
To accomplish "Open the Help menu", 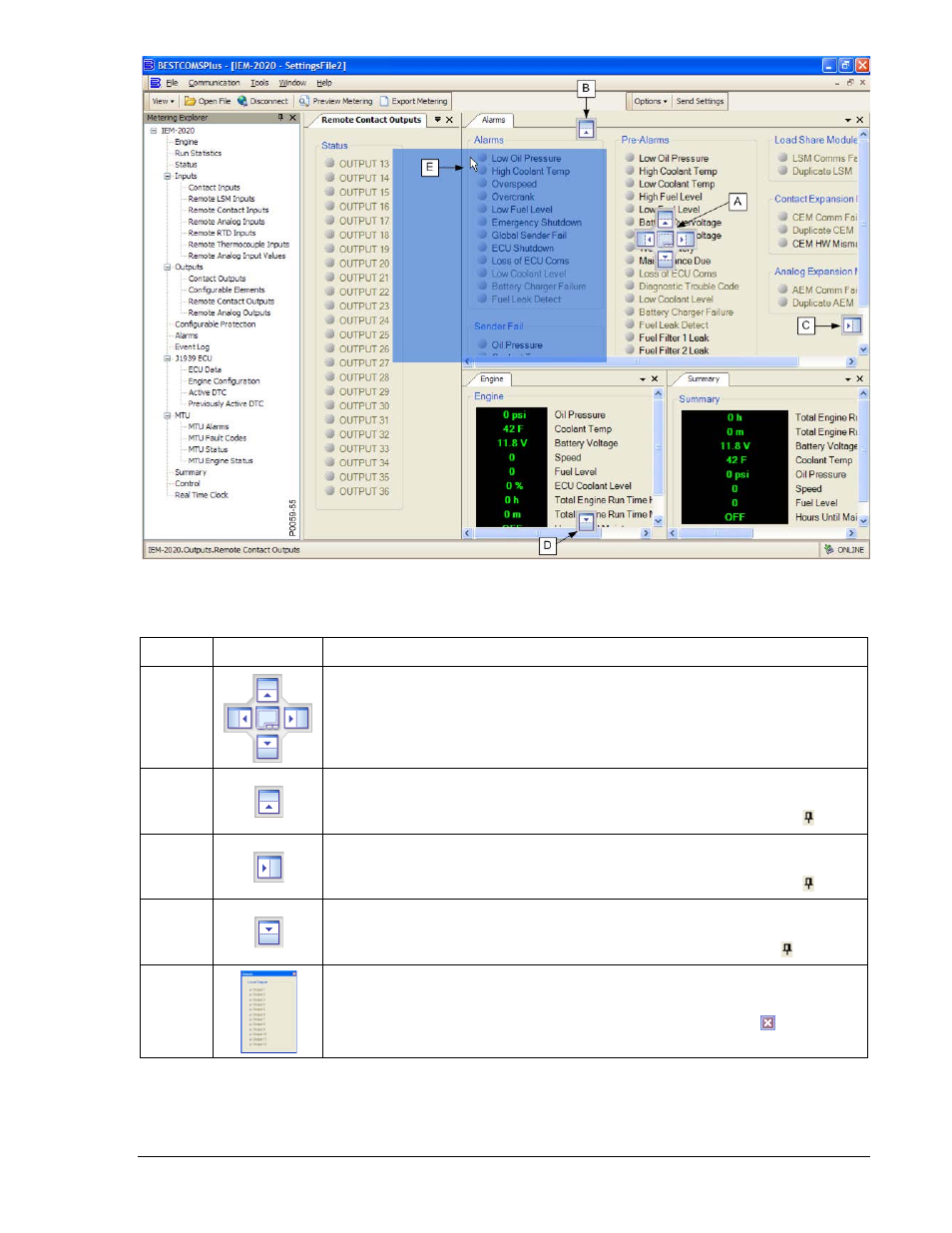I will click(324, 83).
